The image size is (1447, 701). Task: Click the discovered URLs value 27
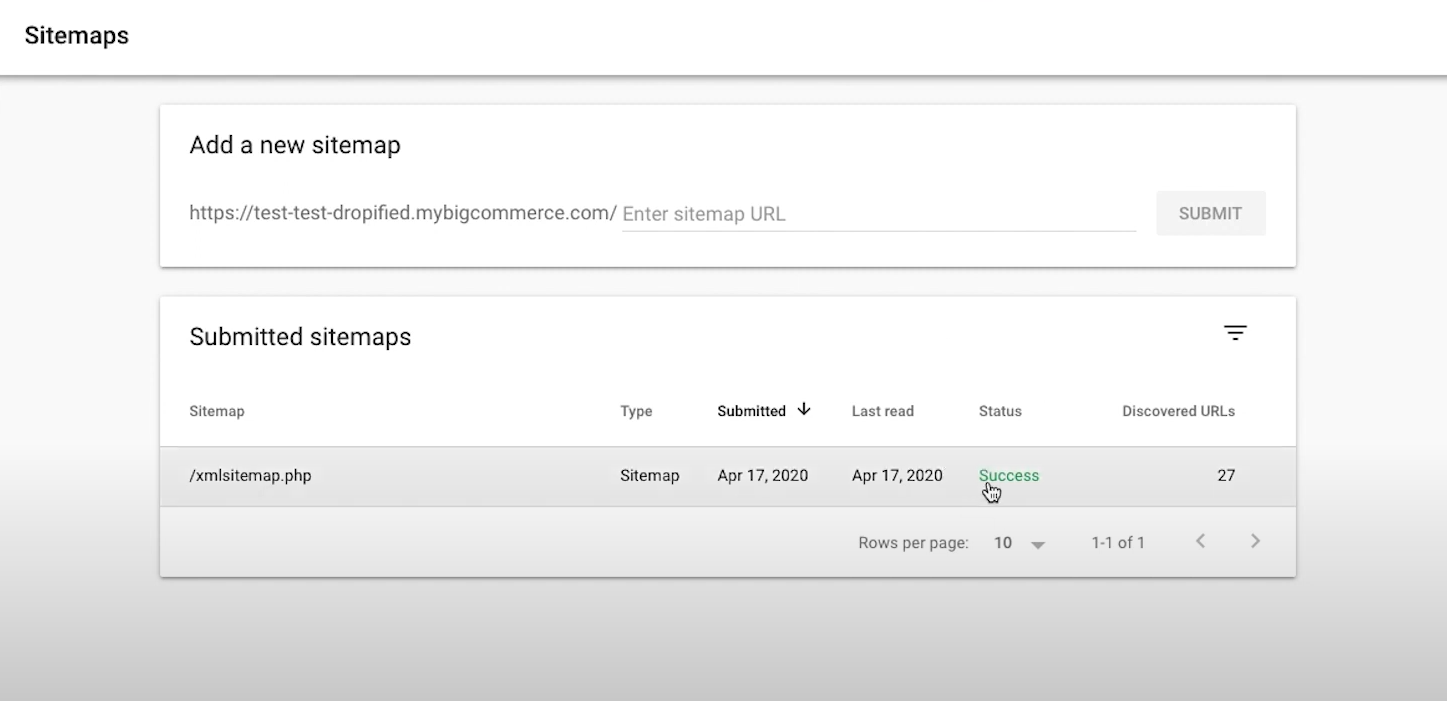click(x=1226, y=476)
